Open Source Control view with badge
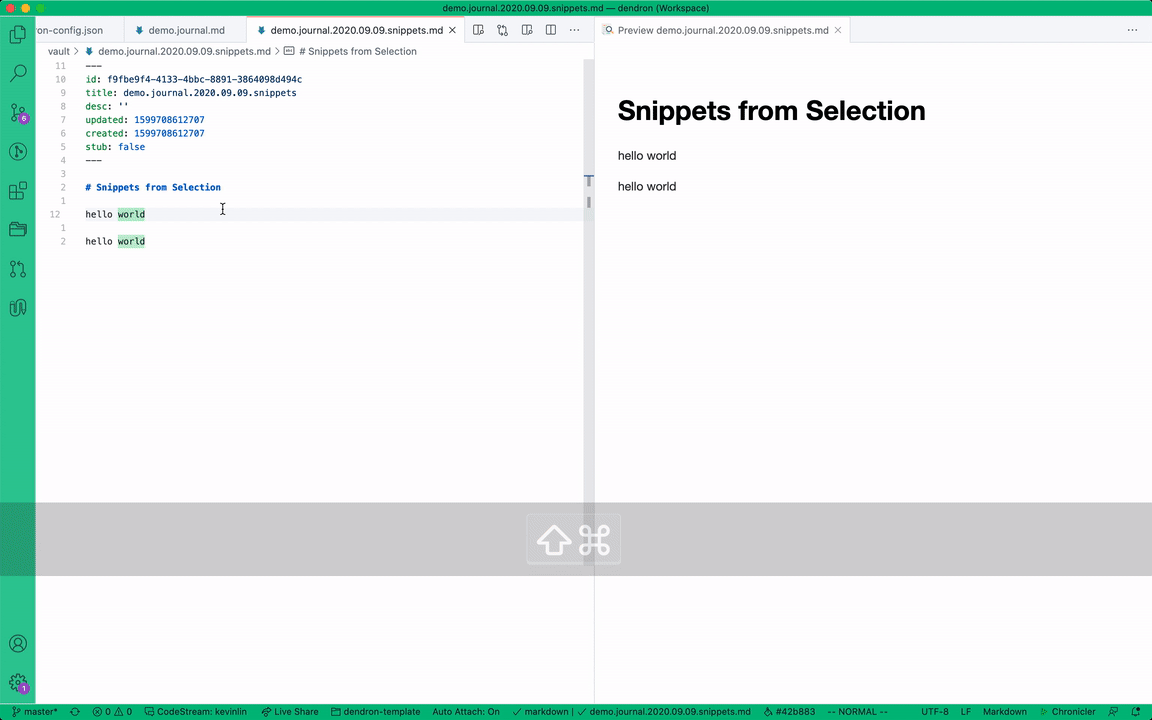This screenshot has height=720, width=1152. tap(17, 113)
